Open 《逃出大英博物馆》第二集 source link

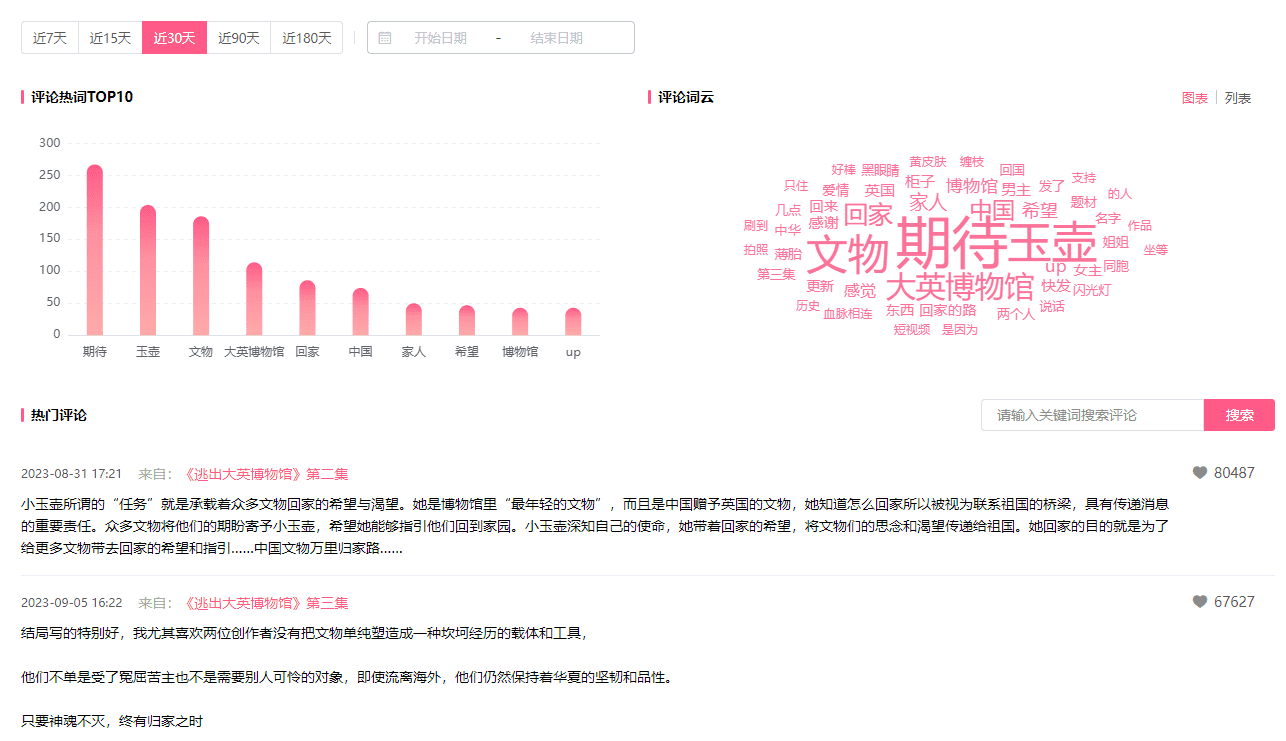pyautogui.click(x=265, y=474)
